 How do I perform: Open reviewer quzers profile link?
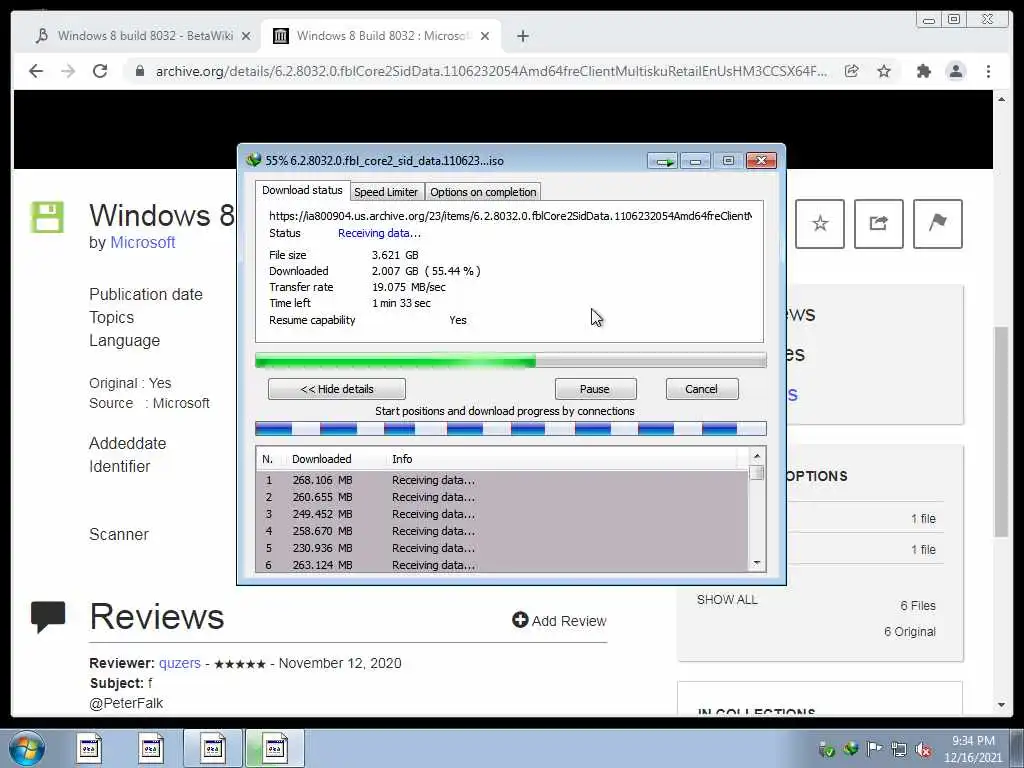(x=180, y=663)
